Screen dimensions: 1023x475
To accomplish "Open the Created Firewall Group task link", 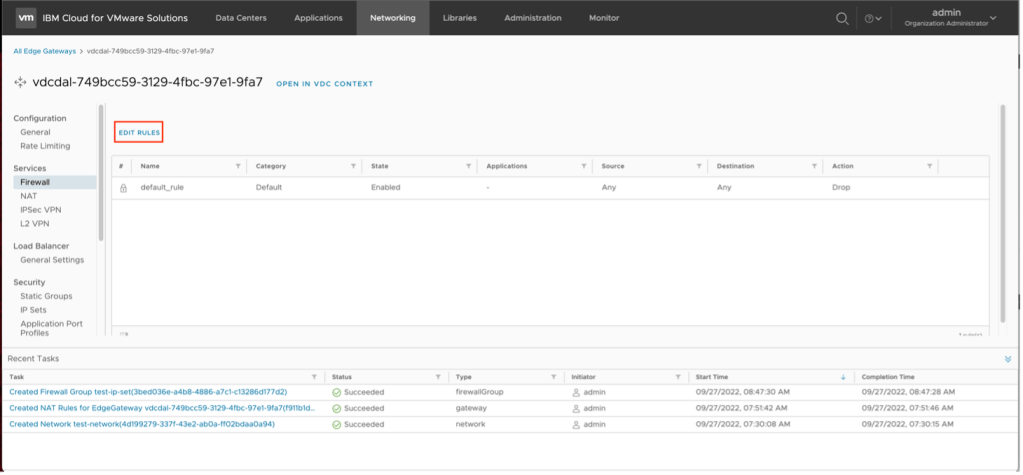I will tap(148, 393).
